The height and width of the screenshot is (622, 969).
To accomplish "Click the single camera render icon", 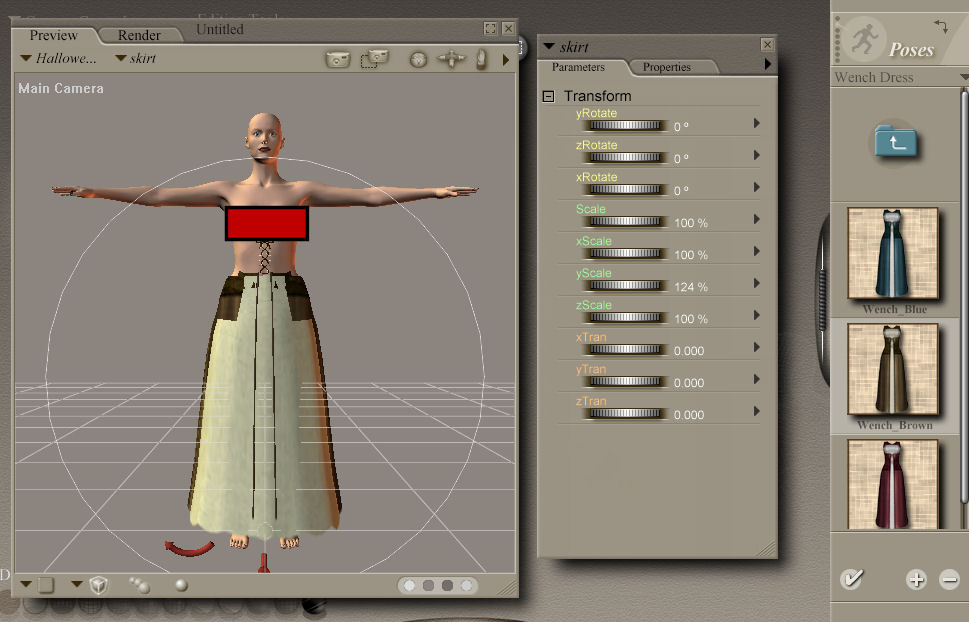I will pos(338,59).
